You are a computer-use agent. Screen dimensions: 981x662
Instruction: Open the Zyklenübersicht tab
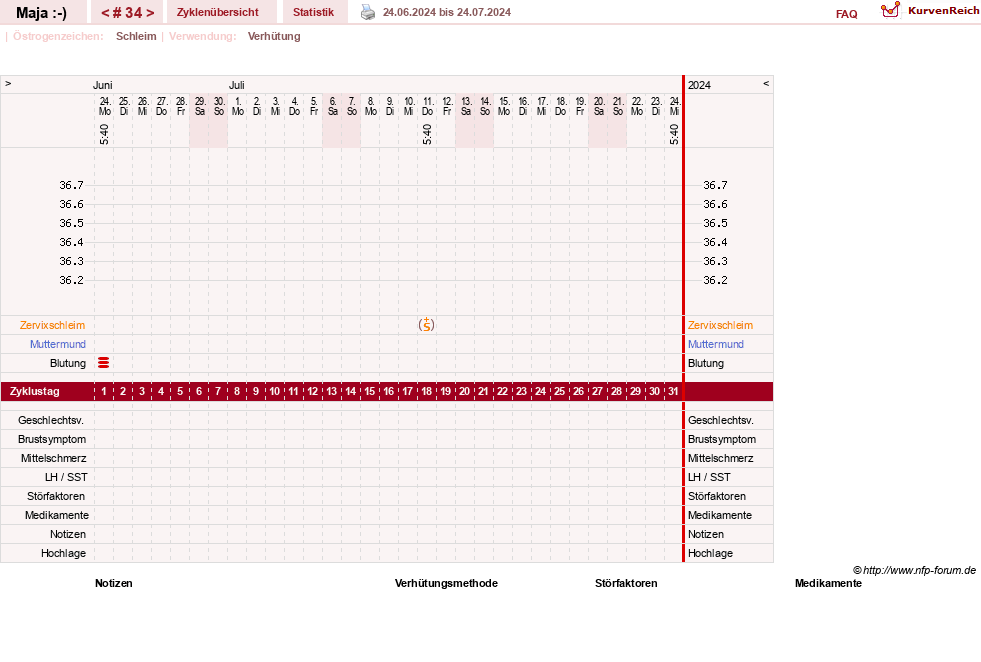[x=218, y=13]
